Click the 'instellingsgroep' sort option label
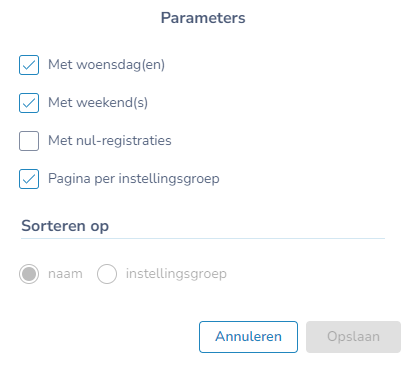412x365 pixels. [x=176, y=274]
